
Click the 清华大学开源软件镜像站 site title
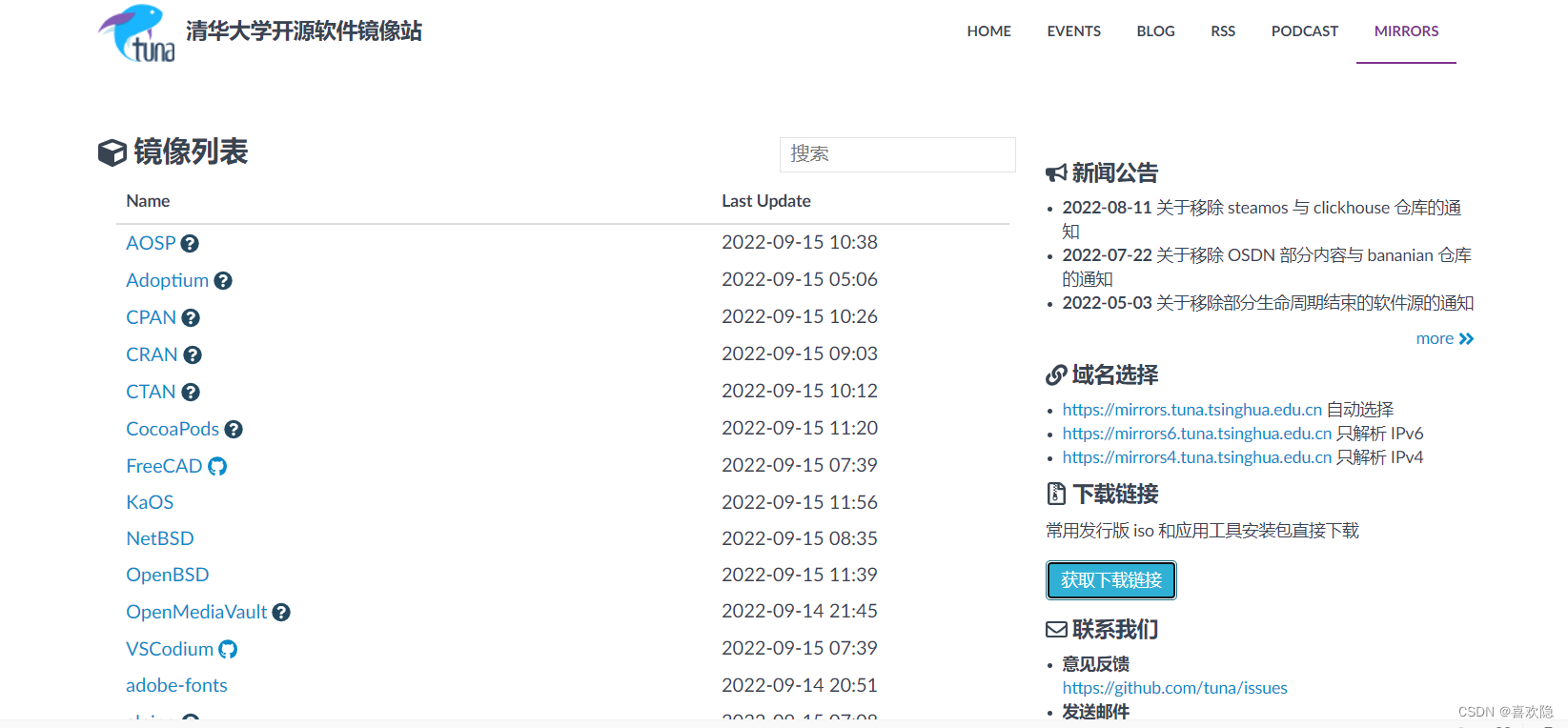[304, 31]
